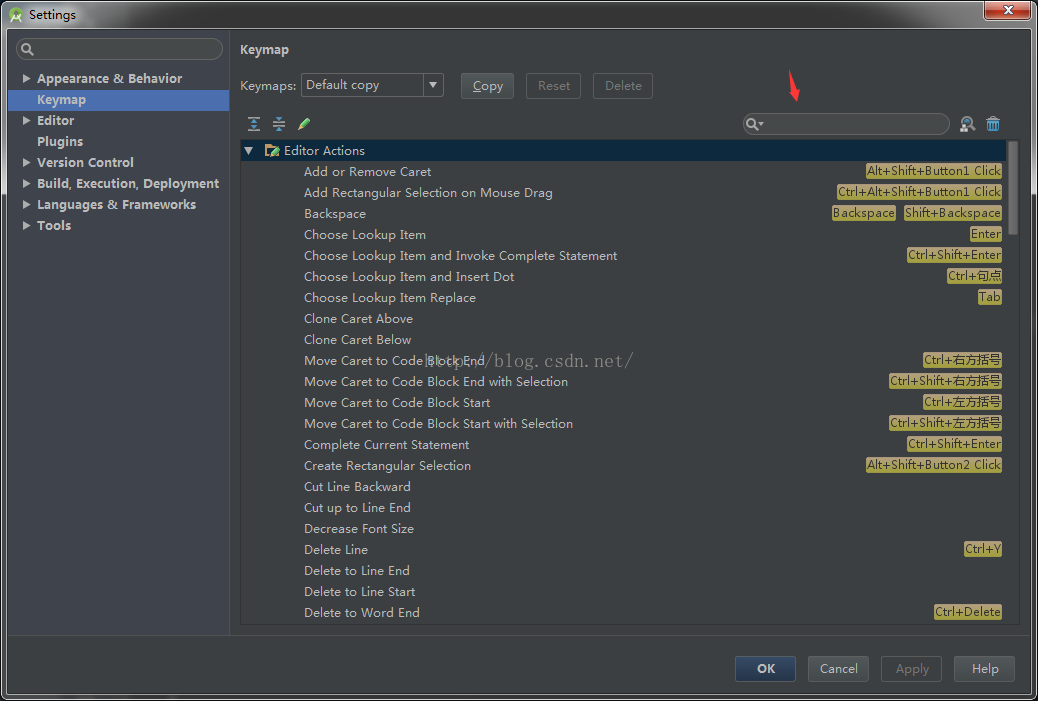
Task: Select Choose Lookup Item and Invoke Complete Statement
Action: click(623, 256)
